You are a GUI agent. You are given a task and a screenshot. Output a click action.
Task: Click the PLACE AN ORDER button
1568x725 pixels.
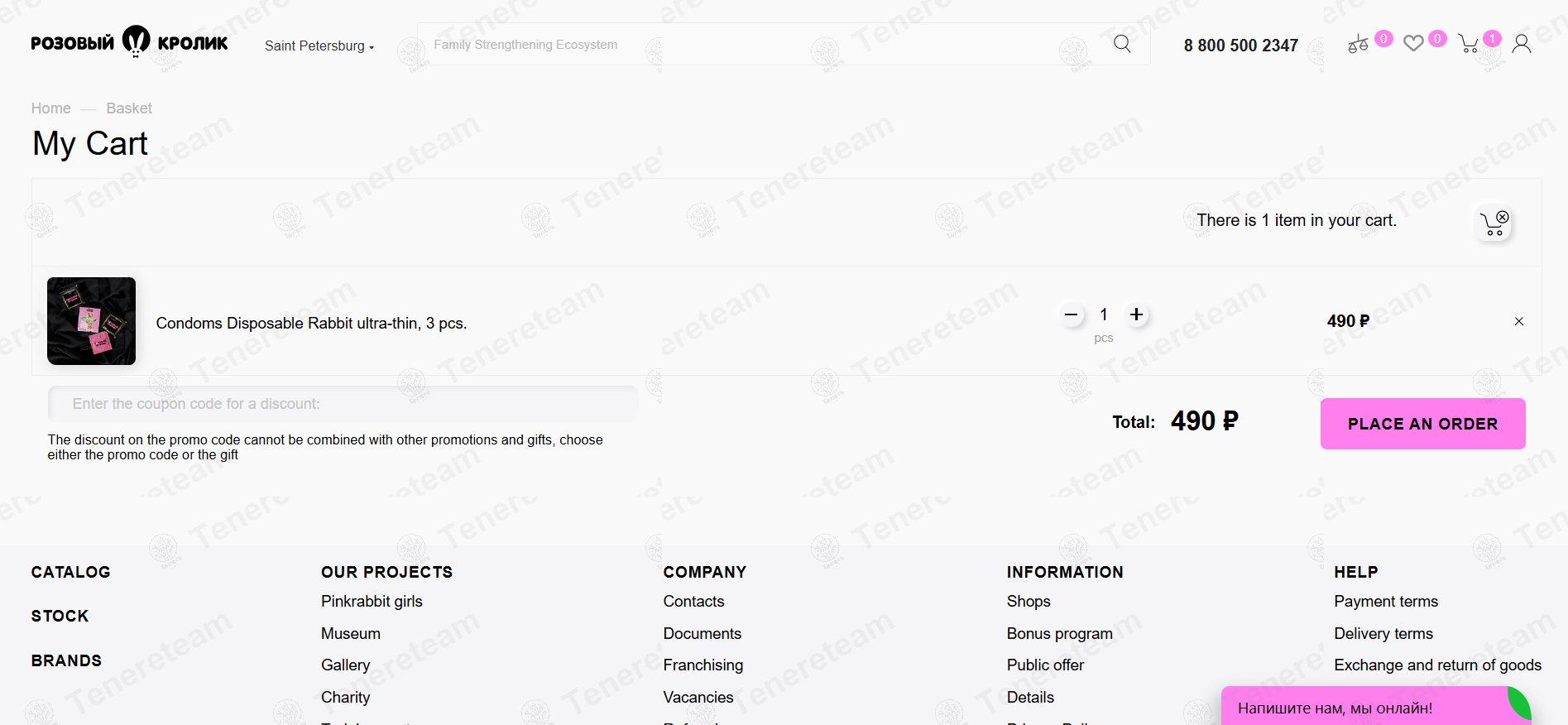coord(1423,424)
